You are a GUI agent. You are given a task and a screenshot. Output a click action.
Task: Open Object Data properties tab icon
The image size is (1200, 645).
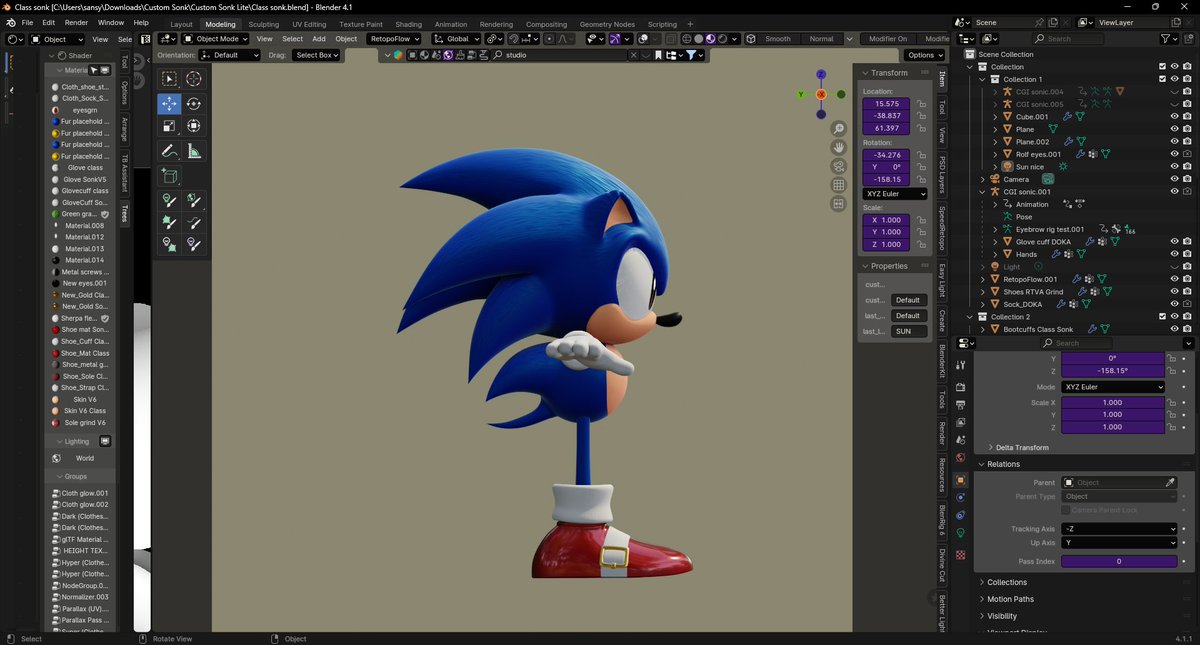[960, 533]
